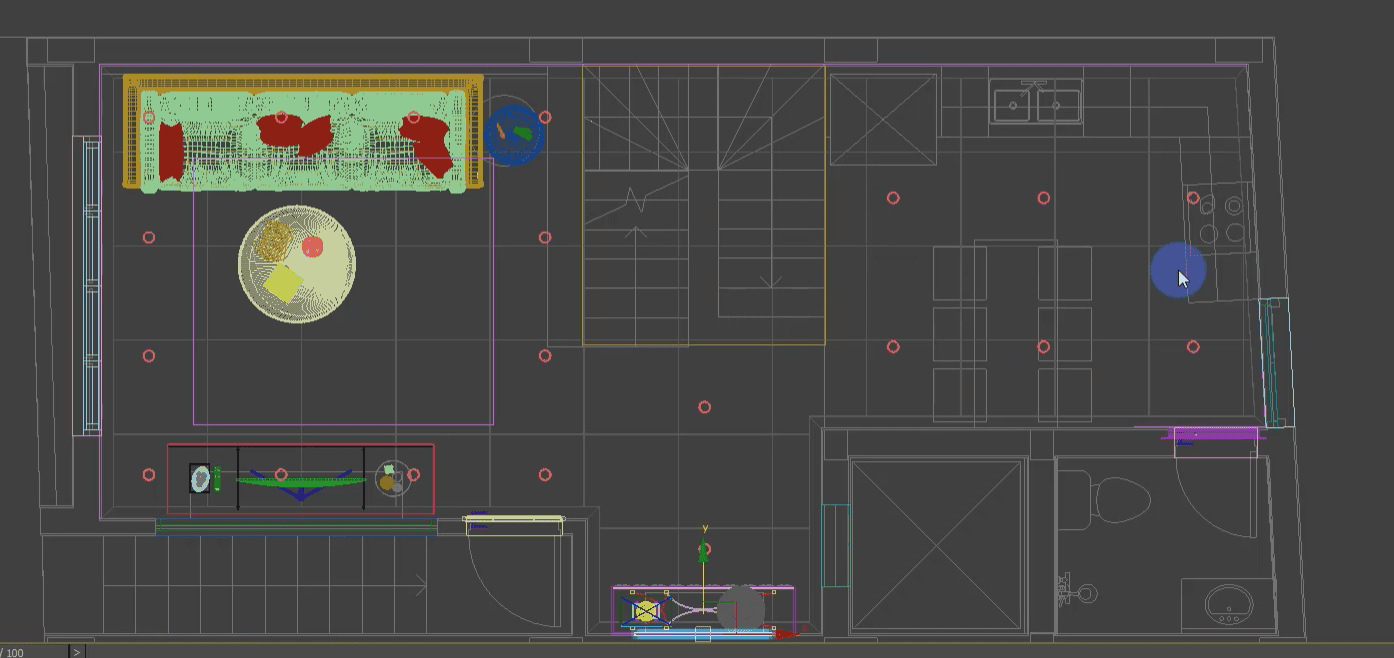Click the '>' expand button beside frame counter

[x=77, y=652]
